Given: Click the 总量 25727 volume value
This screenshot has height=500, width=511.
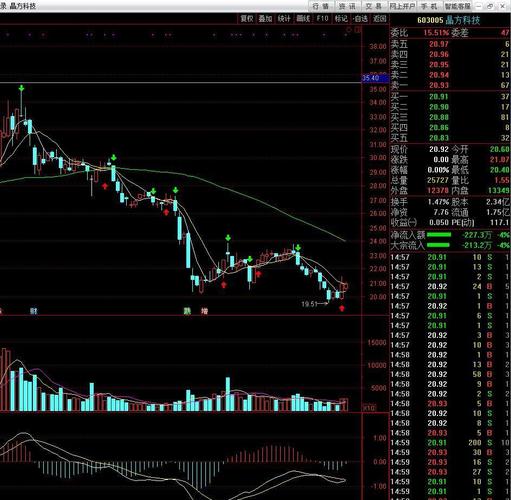Looking at the screenshot, I should (x=438, y=180).
